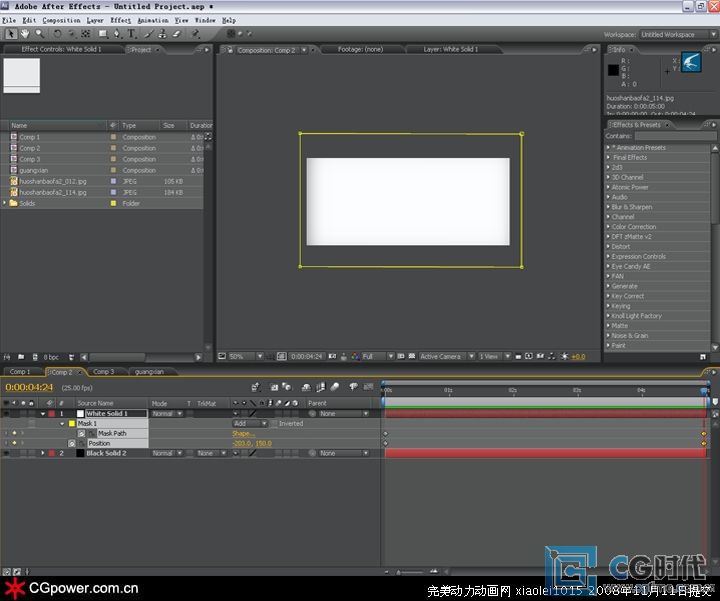Toggle transparency grid icon in viewer
The width and height of the screenshot is (720, 601).
(411, 356)
